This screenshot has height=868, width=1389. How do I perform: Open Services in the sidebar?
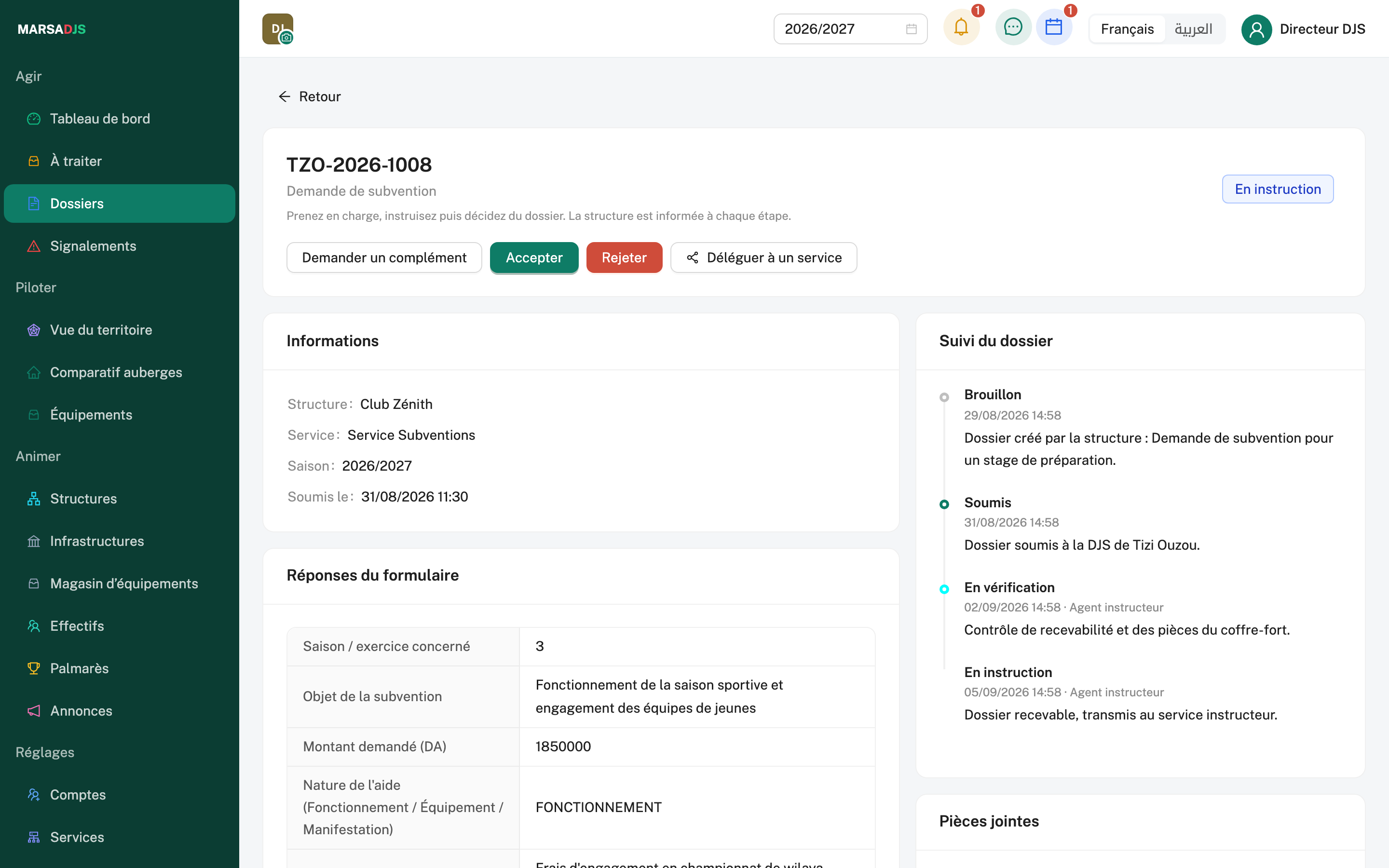120,837
